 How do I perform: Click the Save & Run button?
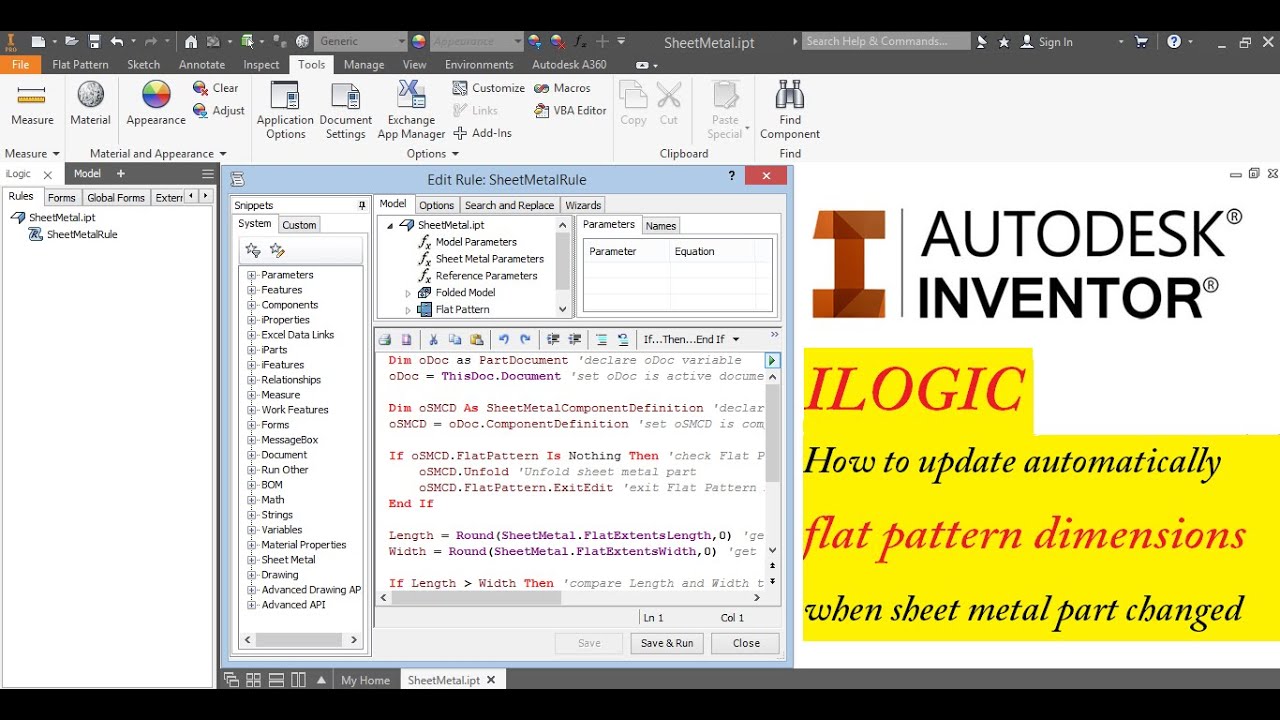(667, 643)
